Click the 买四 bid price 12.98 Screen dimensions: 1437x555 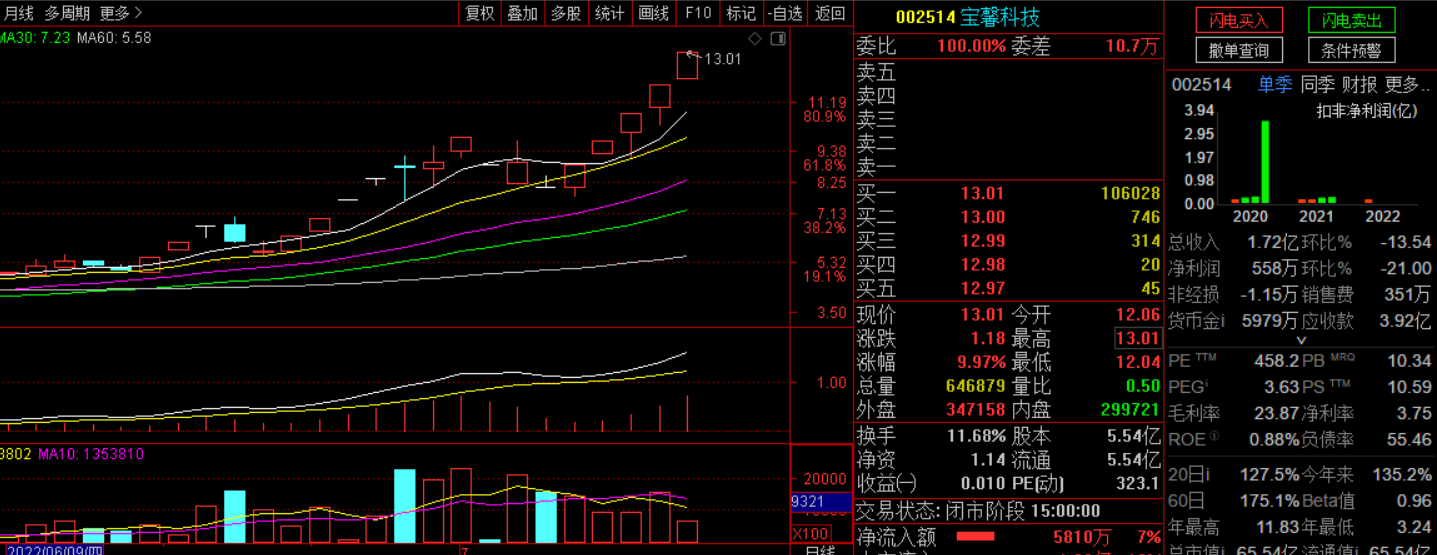[983, 265]
